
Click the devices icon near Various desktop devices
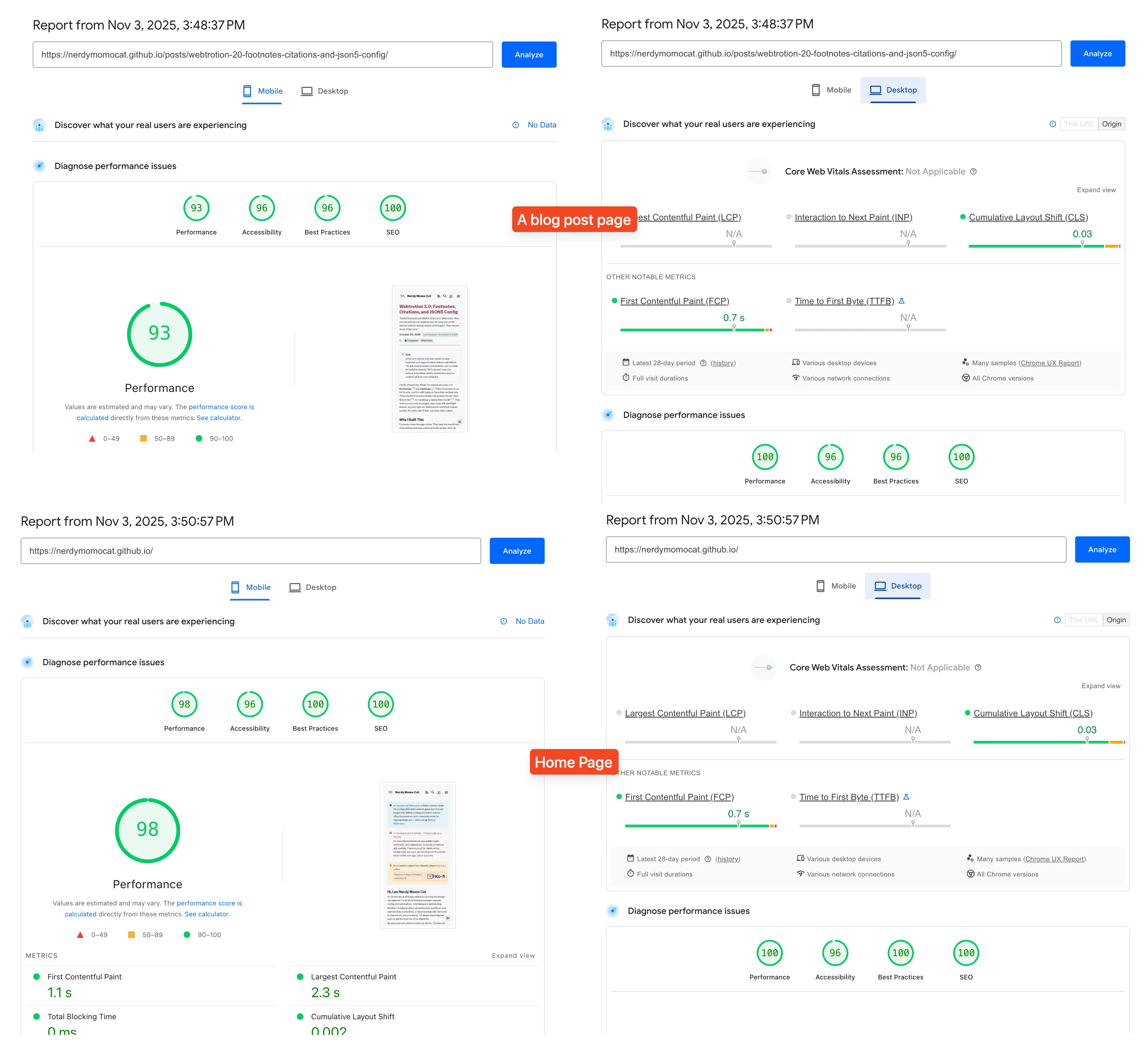coord(795,363)
